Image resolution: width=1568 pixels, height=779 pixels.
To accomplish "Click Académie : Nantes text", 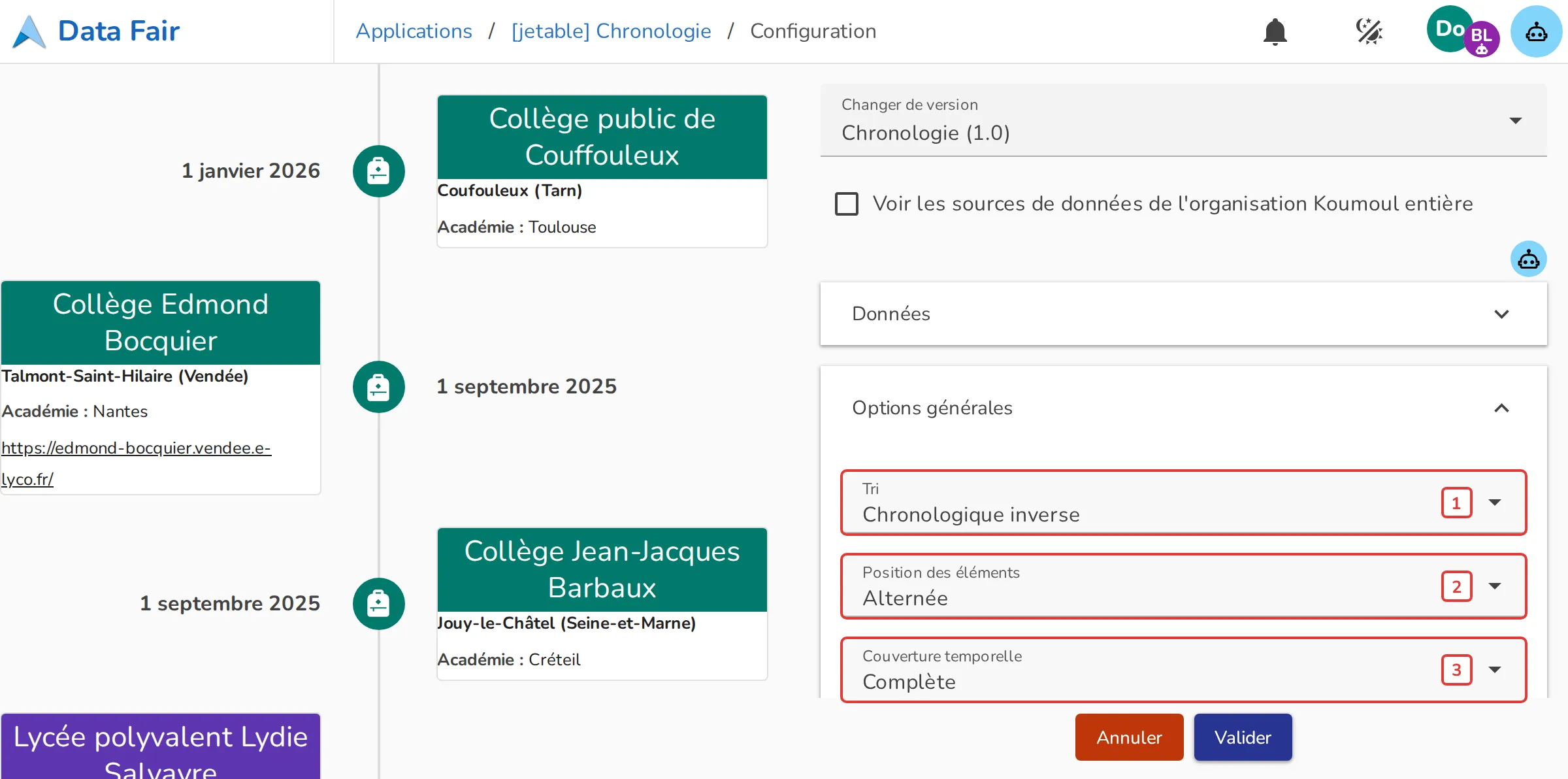I will [x=74, y=412].
